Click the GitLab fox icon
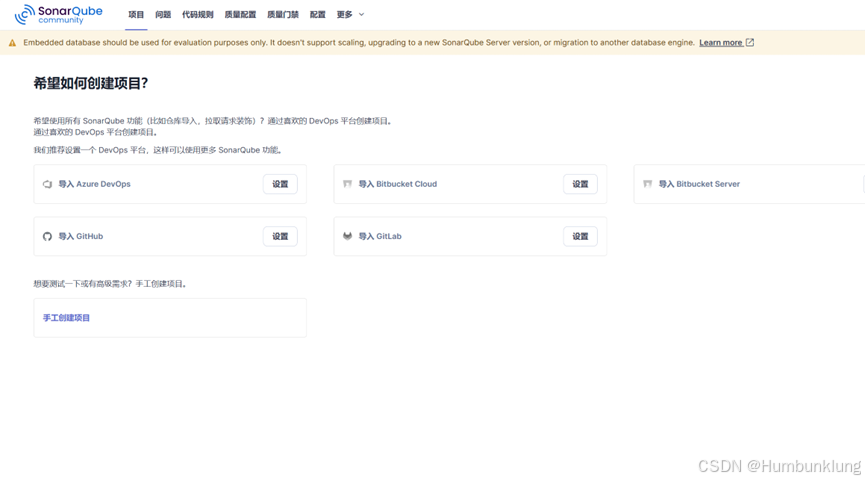The height and width of the screenshot is (481, 865). (348, 236)
